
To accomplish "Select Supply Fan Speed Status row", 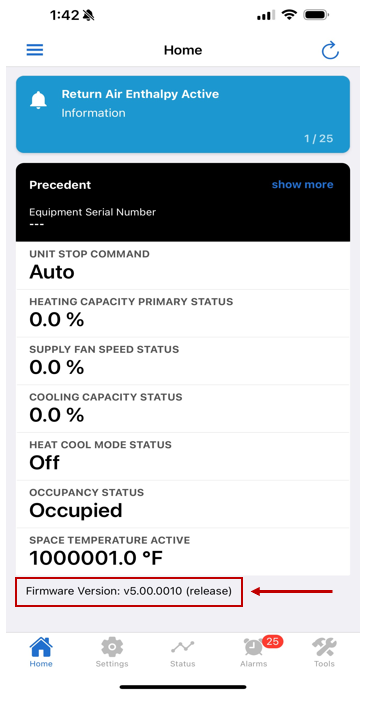I will pyautogui.click(x=183, y=361).
